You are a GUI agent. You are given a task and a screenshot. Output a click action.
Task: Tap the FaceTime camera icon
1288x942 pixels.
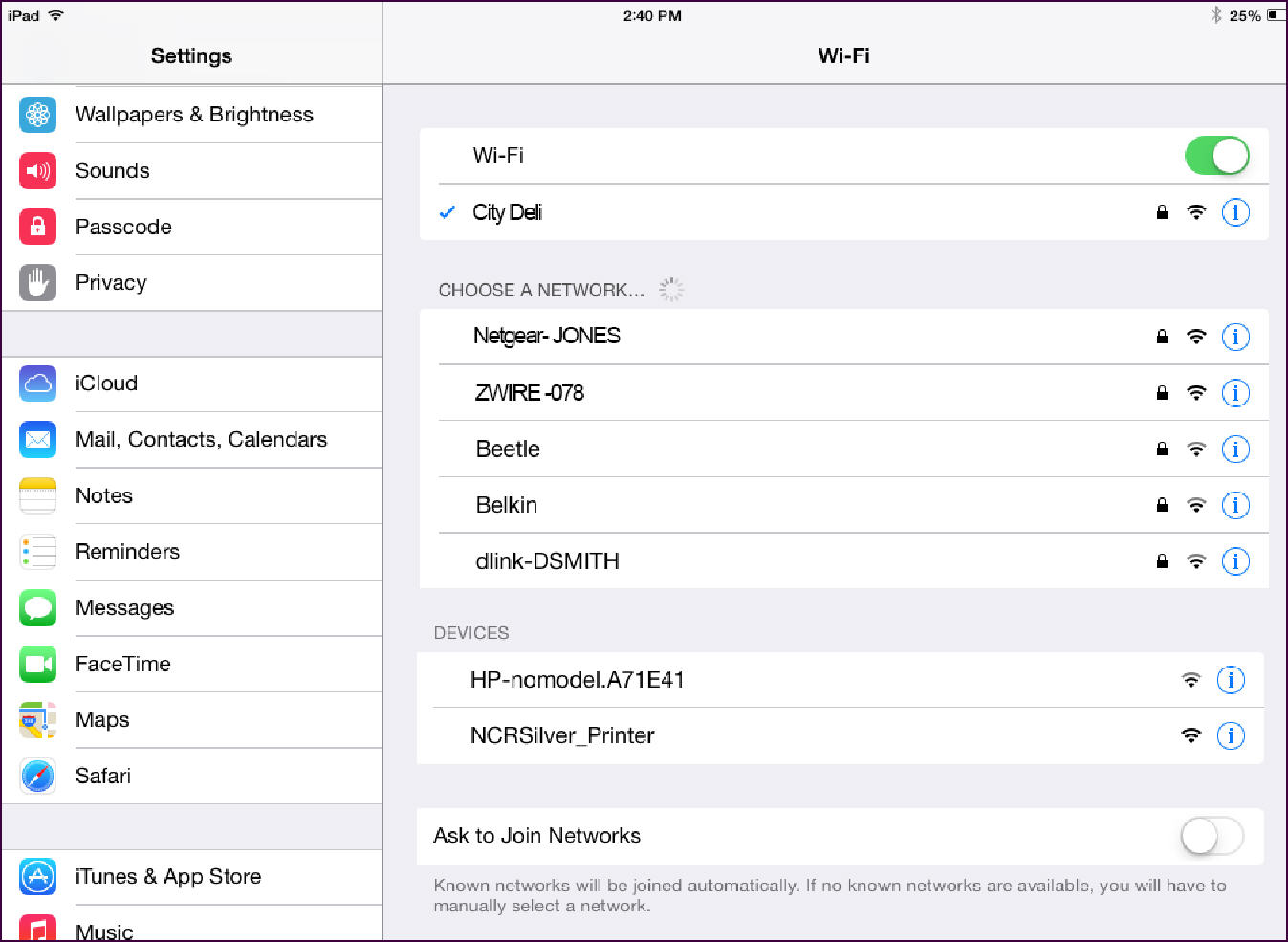click(37, 664)
